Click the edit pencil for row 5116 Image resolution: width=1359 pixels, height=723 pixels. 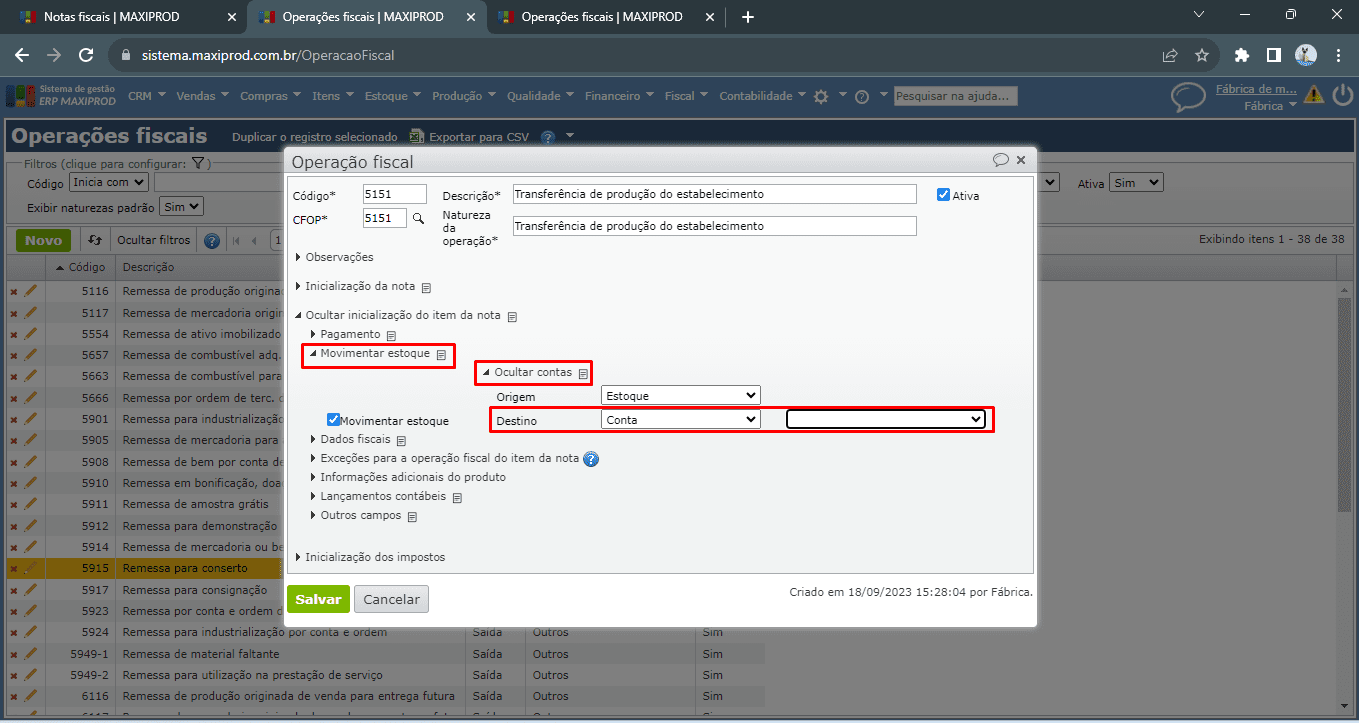pos(30,291)
